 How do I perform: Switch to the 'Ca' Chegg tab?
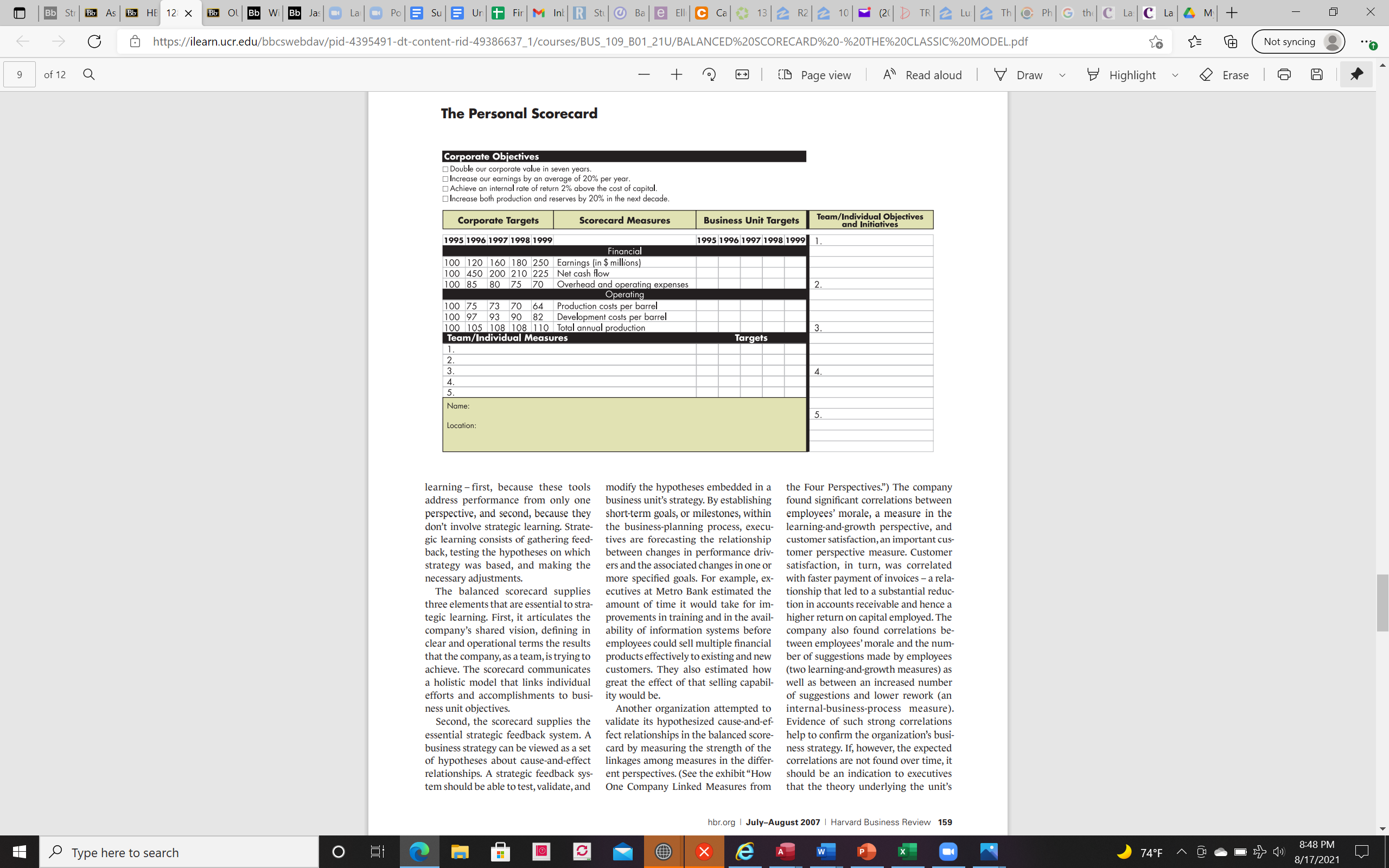coord(711,12)
